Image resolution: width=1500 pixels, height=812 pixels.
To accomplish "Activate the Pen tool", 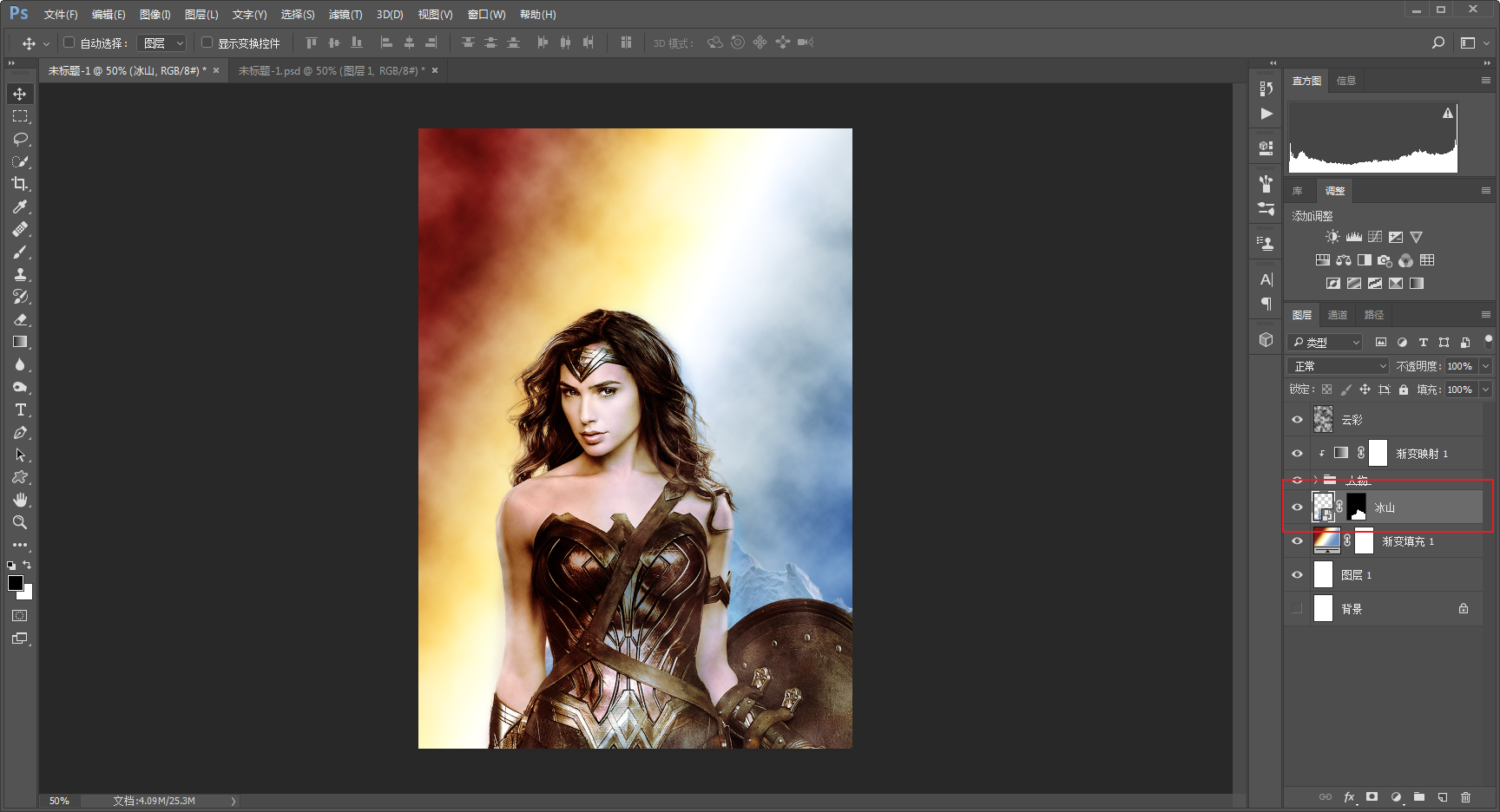I will click(20, 432).
